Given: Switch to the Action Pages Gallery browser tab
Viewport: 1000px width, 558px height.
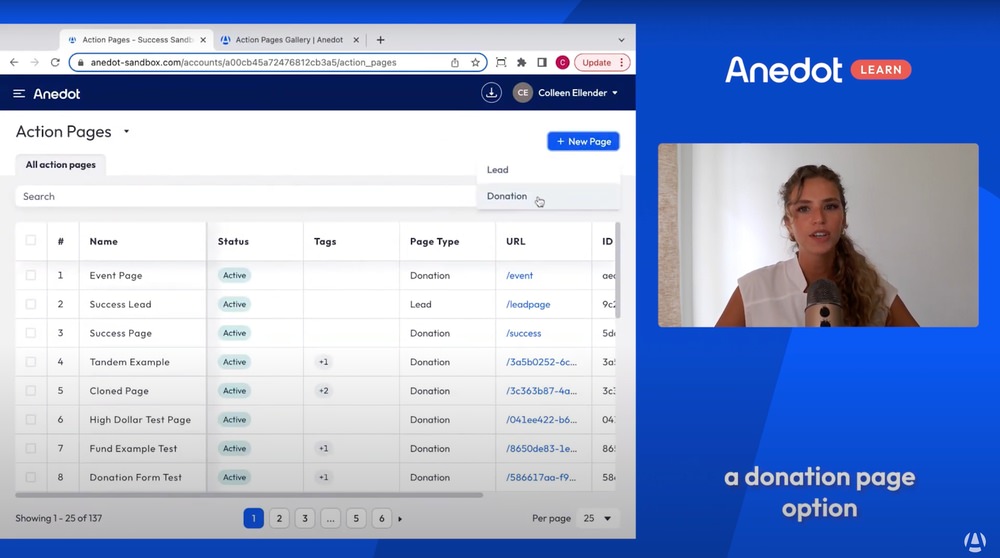Looking at the screenshot, I should (289, 40).
